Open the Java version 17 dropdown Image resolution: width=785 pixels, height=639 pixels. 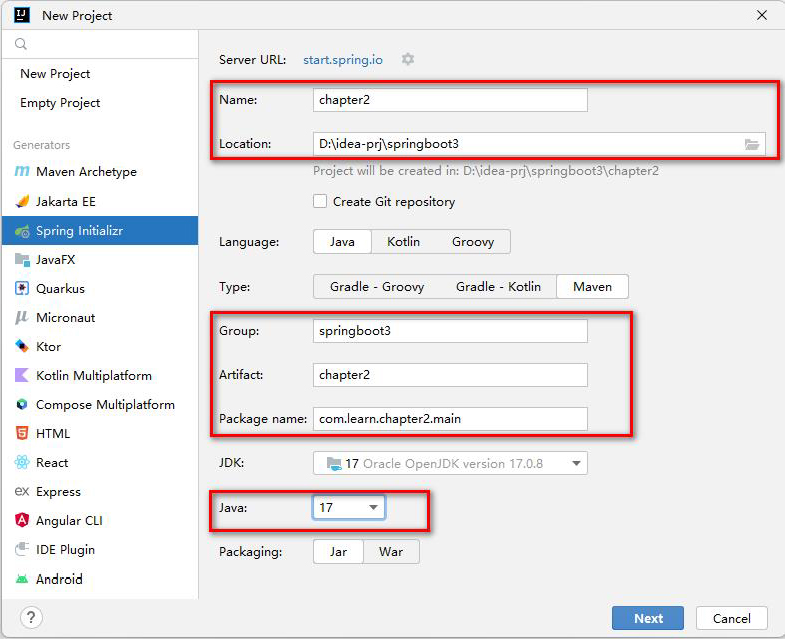coord(349,508)
